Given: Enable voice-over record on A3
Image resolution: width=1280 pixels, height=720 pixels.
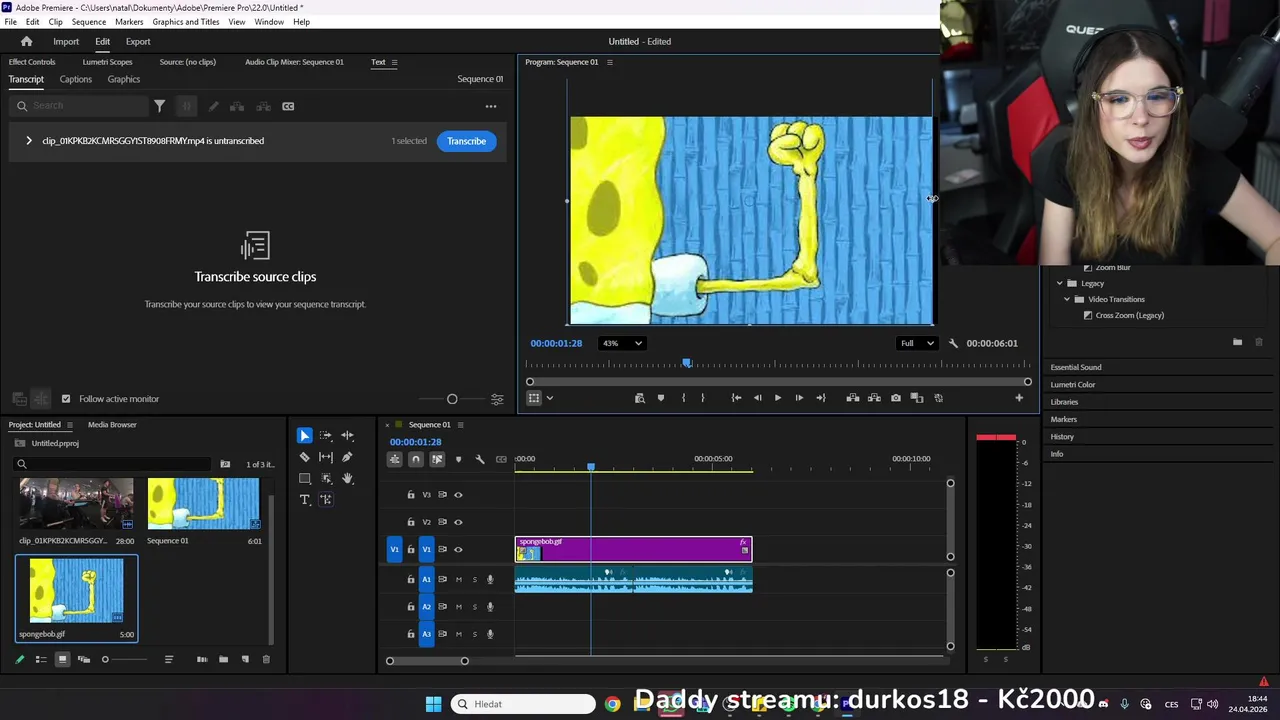Looking at the screenshot, I should pyautogui.click(x=490, y=634).
